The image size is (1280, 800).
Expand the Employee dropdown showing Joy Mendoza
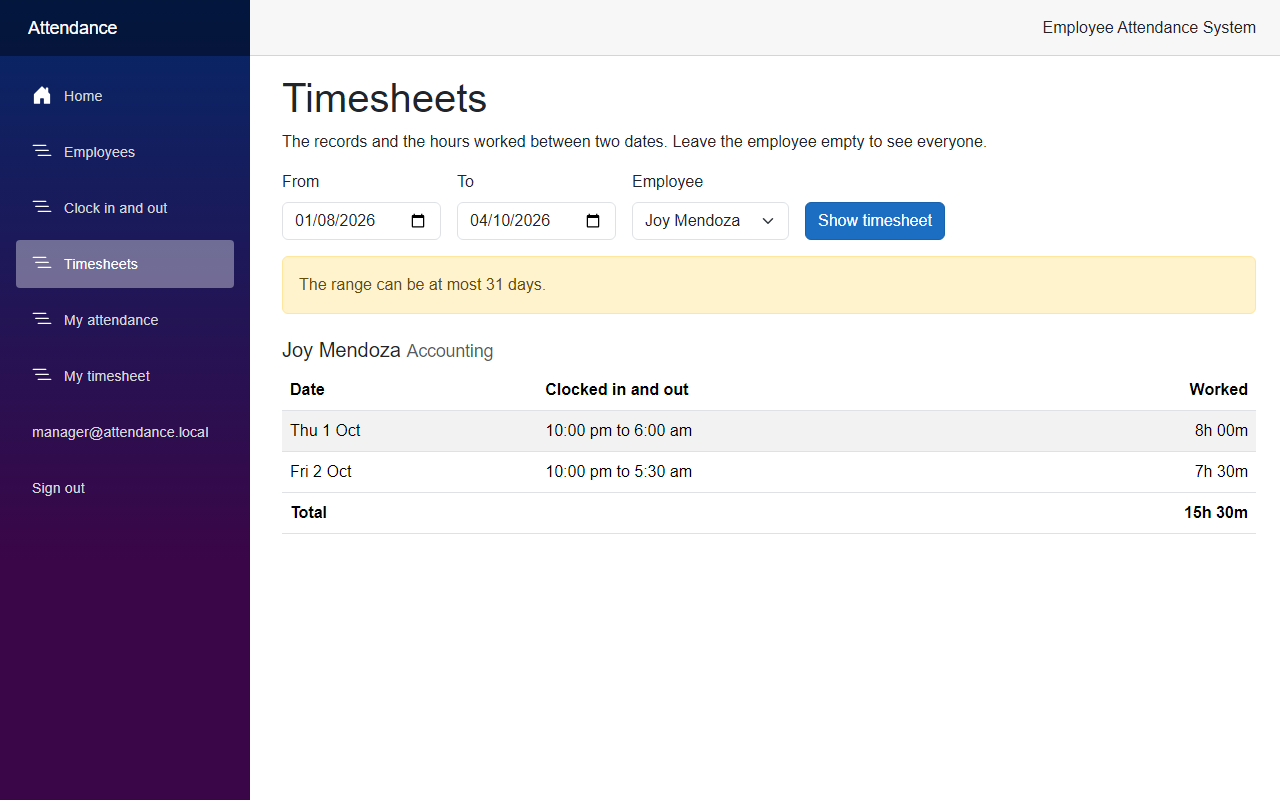pyautogui.click(x=710, y=221)
